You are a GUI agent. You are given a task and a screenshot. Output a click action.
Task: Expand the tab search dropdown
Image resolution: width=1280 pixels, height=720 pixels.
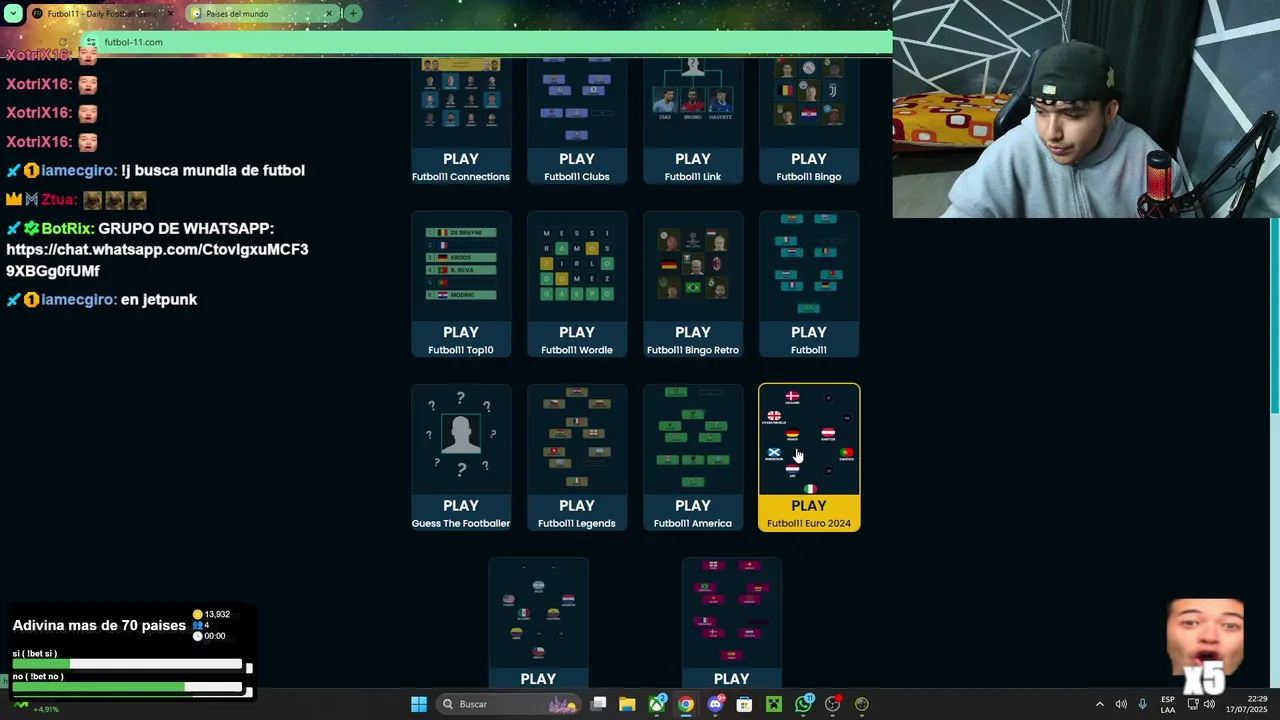click(13, 14)
